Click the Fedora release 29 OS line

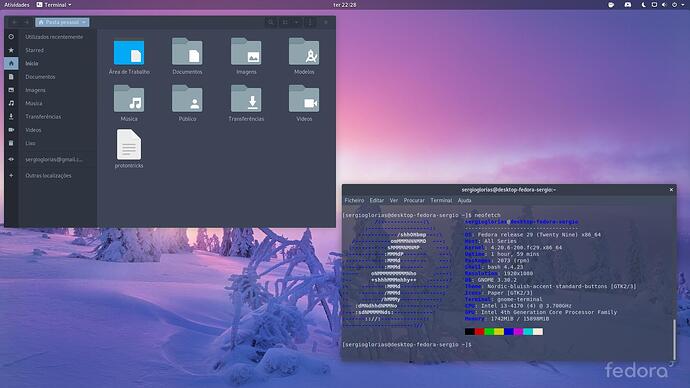pos(533,235)
